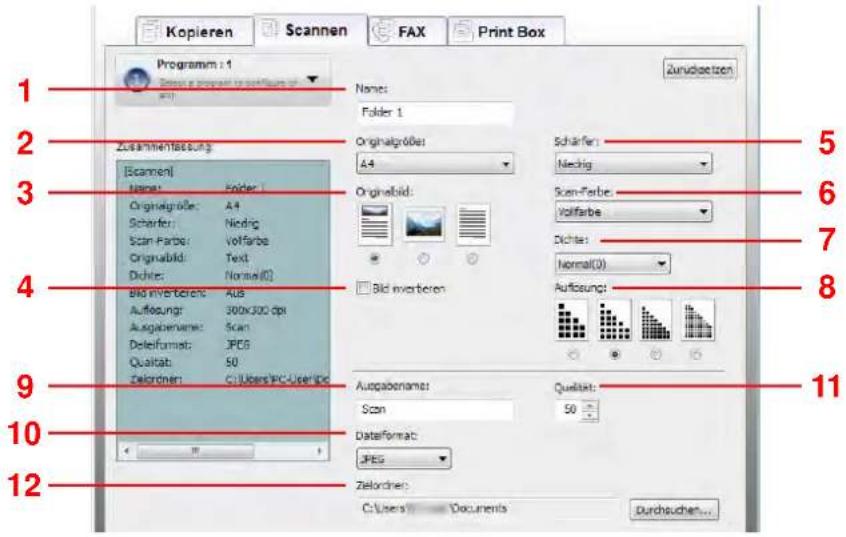Click the summary scrollbar thumb
This screenshot has width=846, height=537.
coord(195,451)
